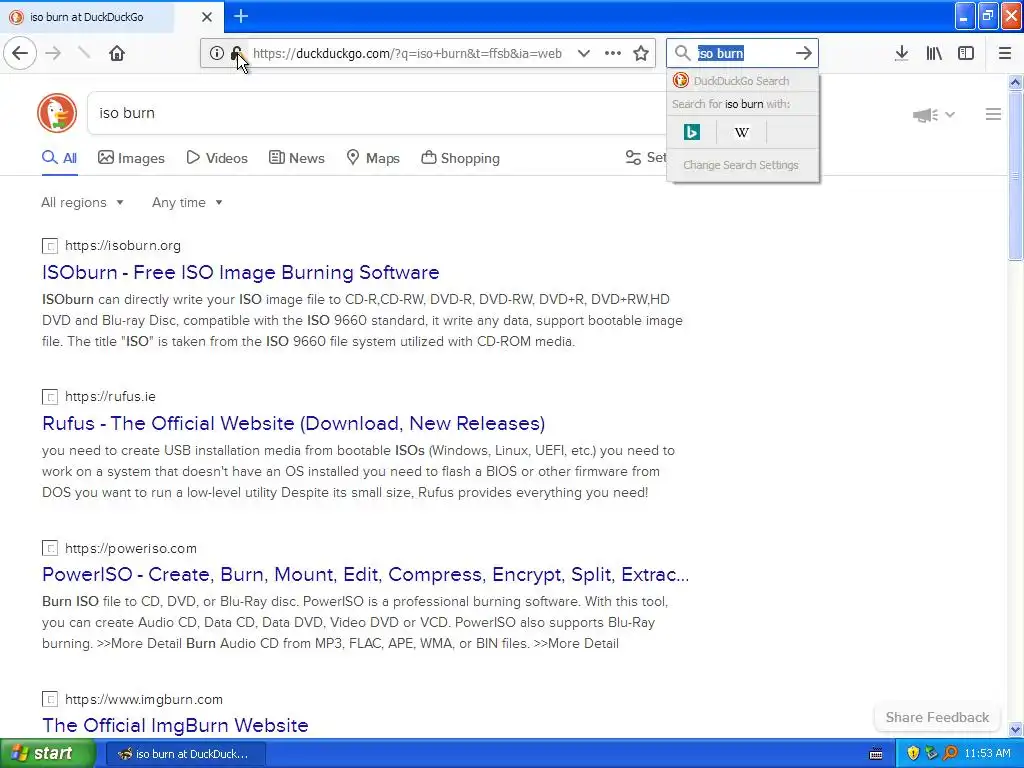The width and height of the screenshot is (1024, 768).
Task: Choose DuckDuckGo Search in the suggestion panel
Action: coord(743,81)
